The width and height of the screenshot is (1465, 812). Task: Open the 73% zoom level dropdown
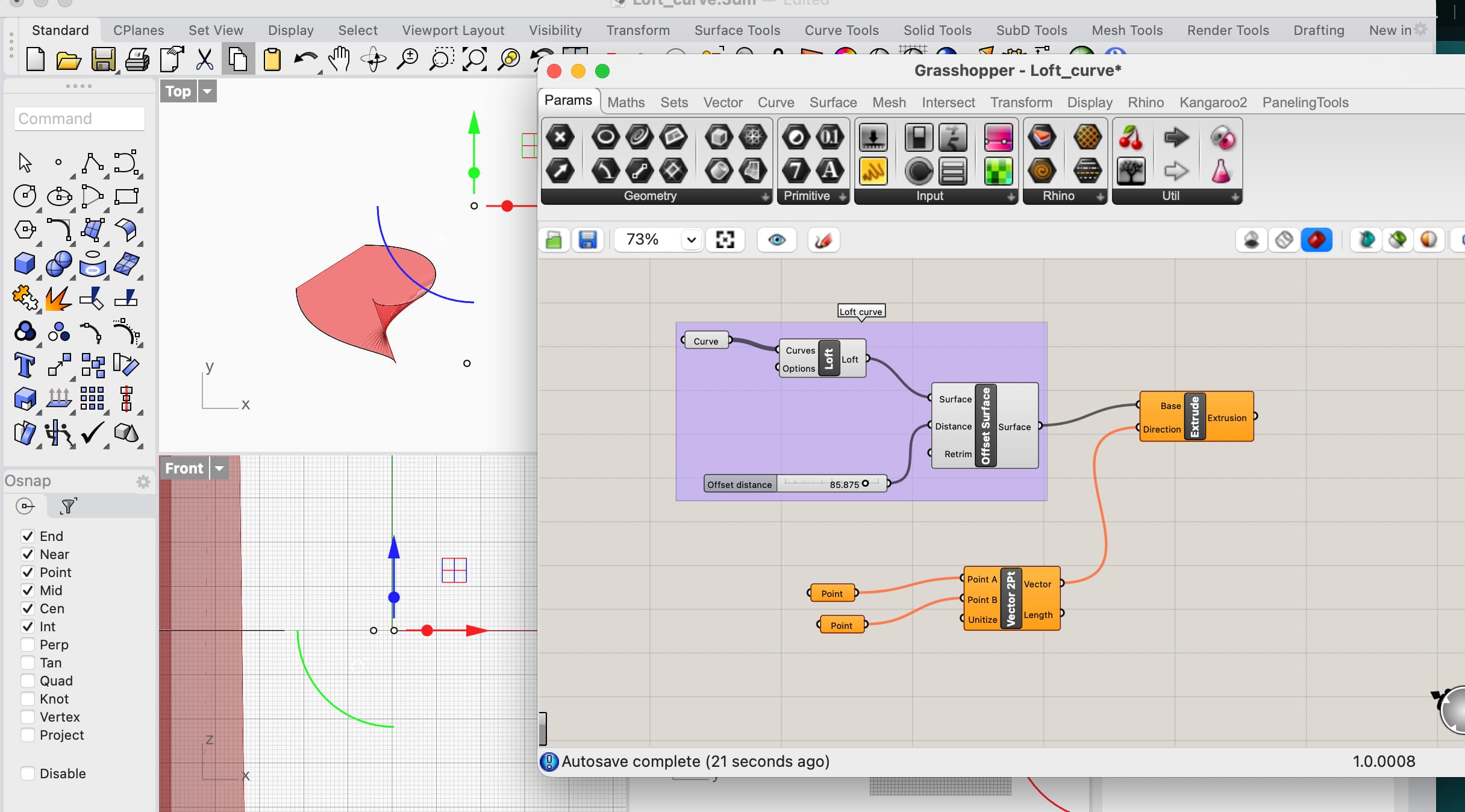click(692, 240)
